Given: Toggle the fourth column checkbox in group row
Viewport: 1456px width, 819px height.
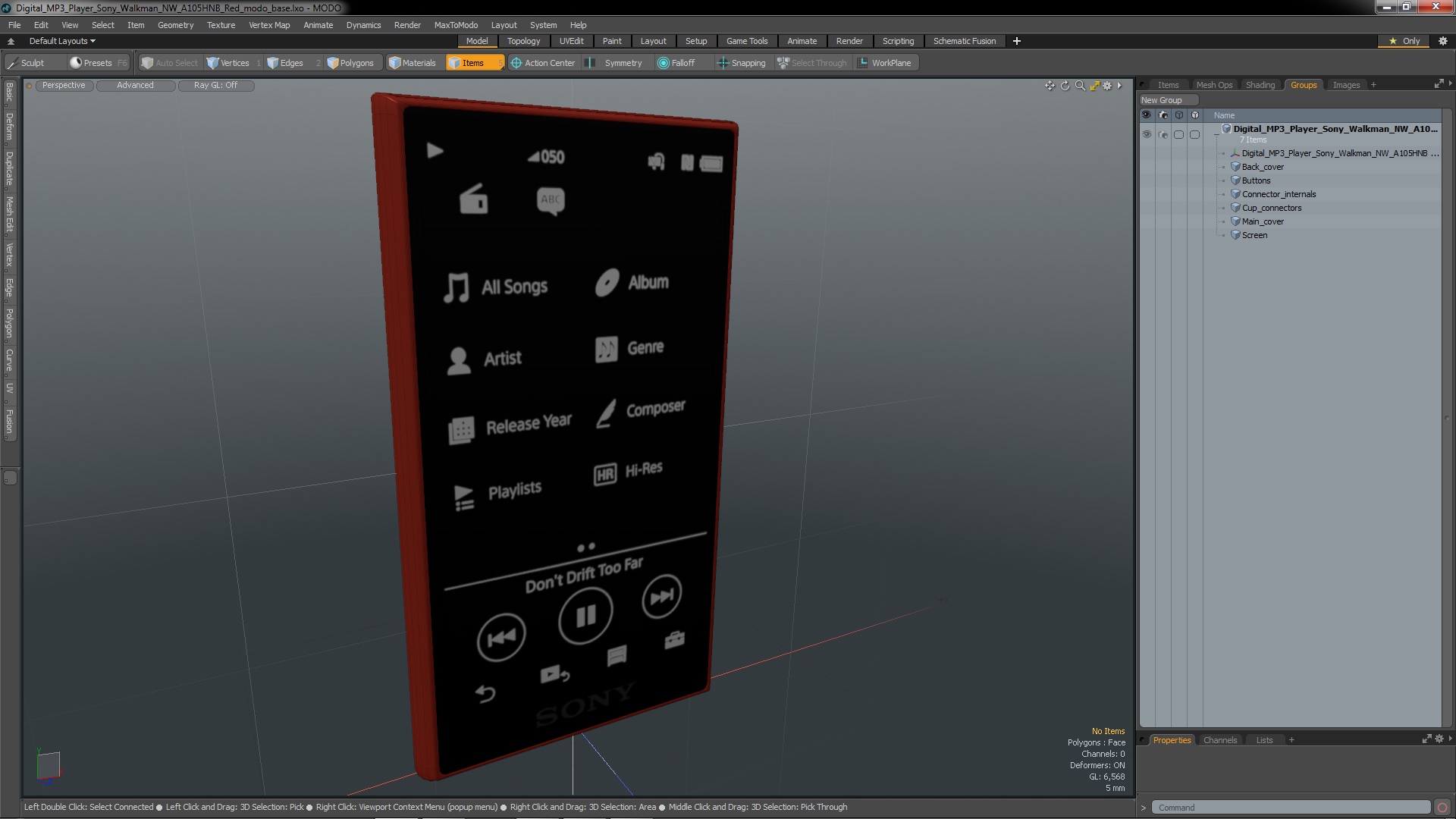Looking at the screenshot, I should click(x=1194, y=134).
